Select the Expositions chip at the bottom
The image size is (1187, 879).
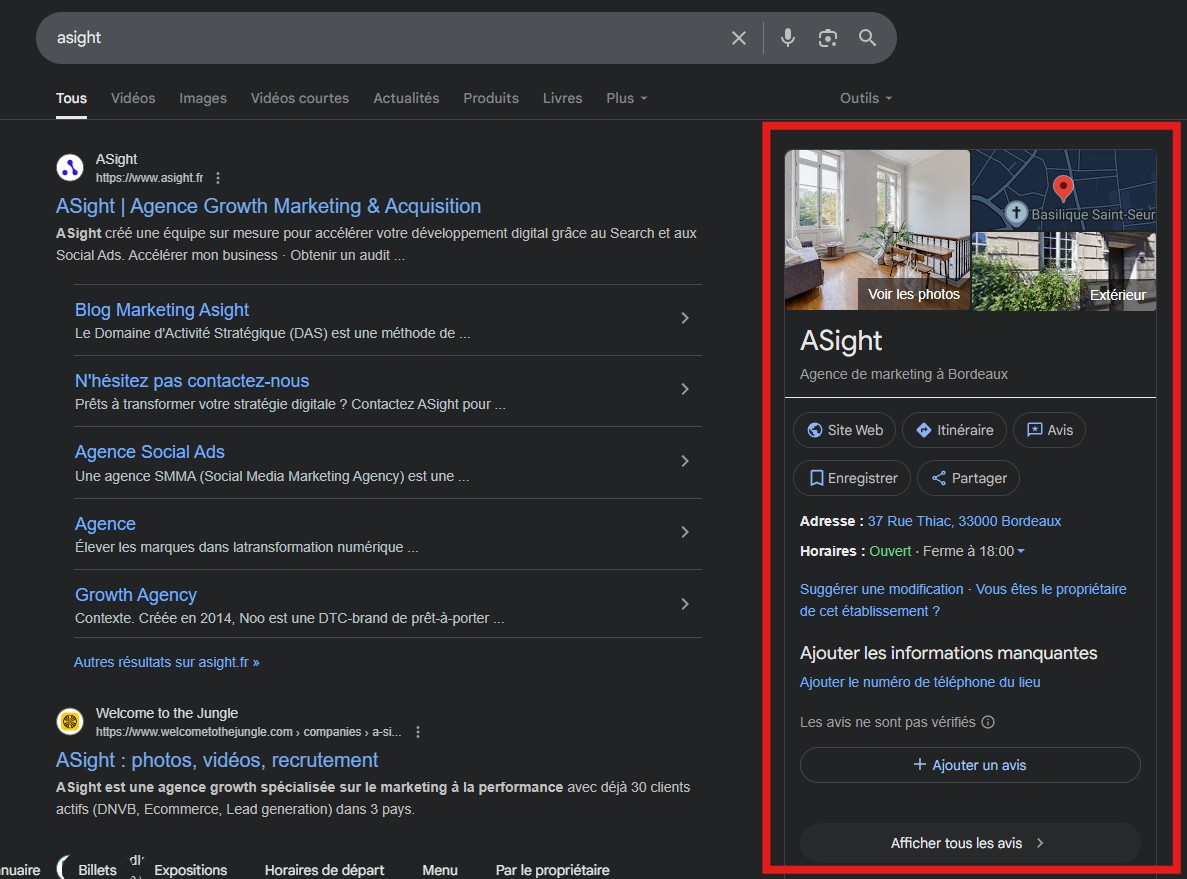point(191,871)
